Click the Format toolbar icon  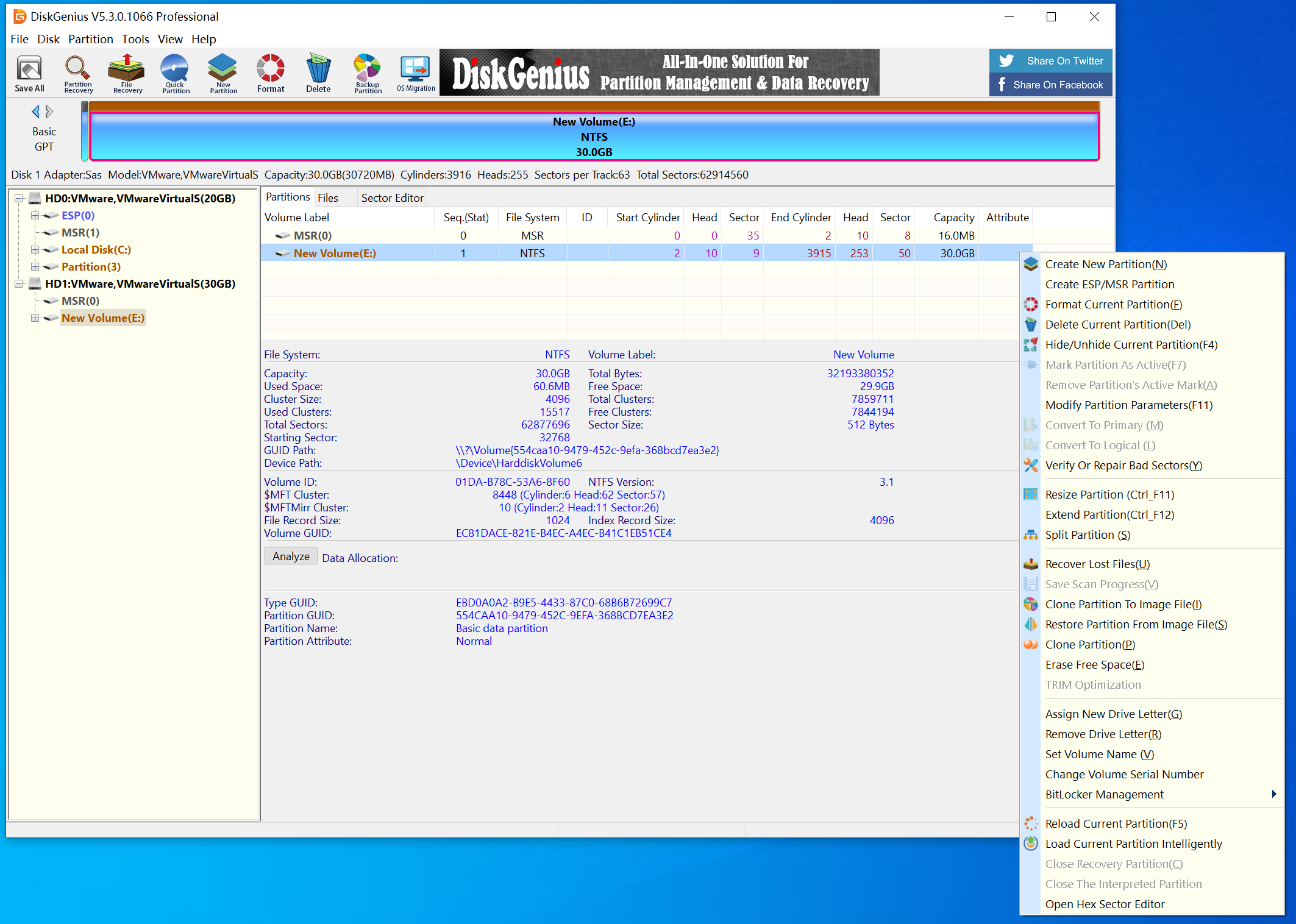pos(271,73)
